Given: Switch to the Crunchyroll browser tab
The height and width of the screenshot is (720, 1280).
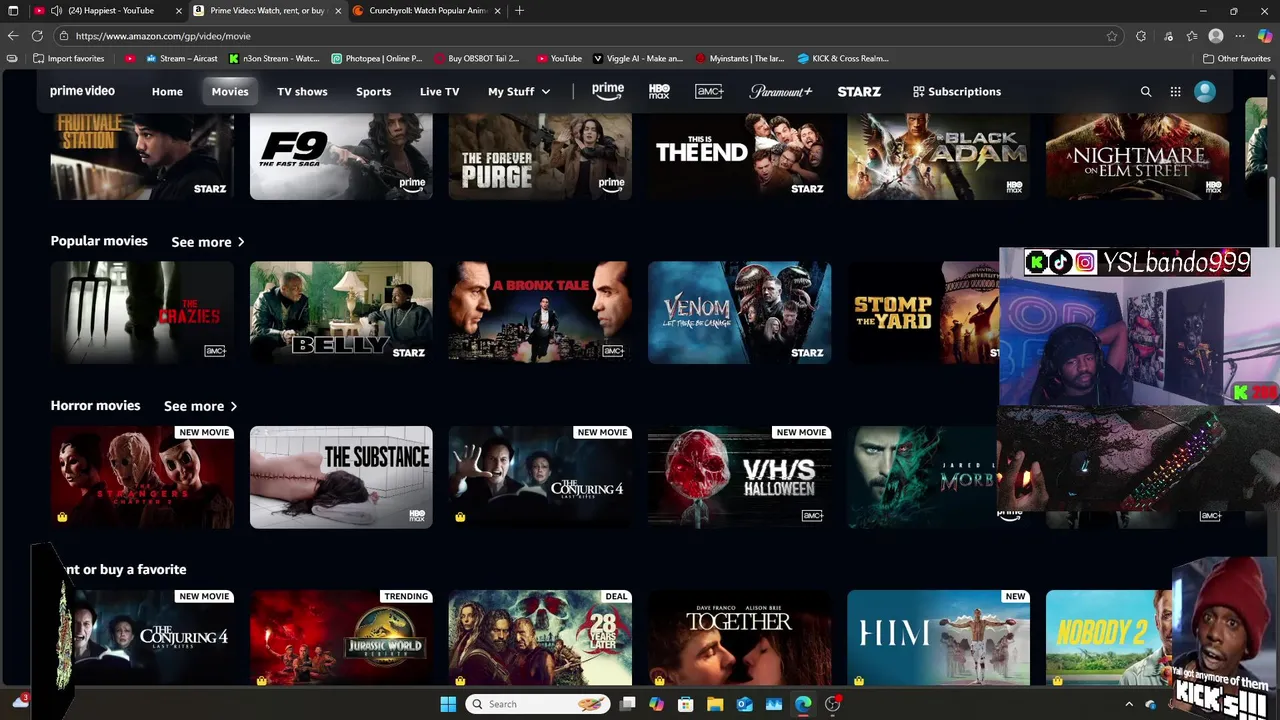Looking at the screenshot, I should click(427, 11).
